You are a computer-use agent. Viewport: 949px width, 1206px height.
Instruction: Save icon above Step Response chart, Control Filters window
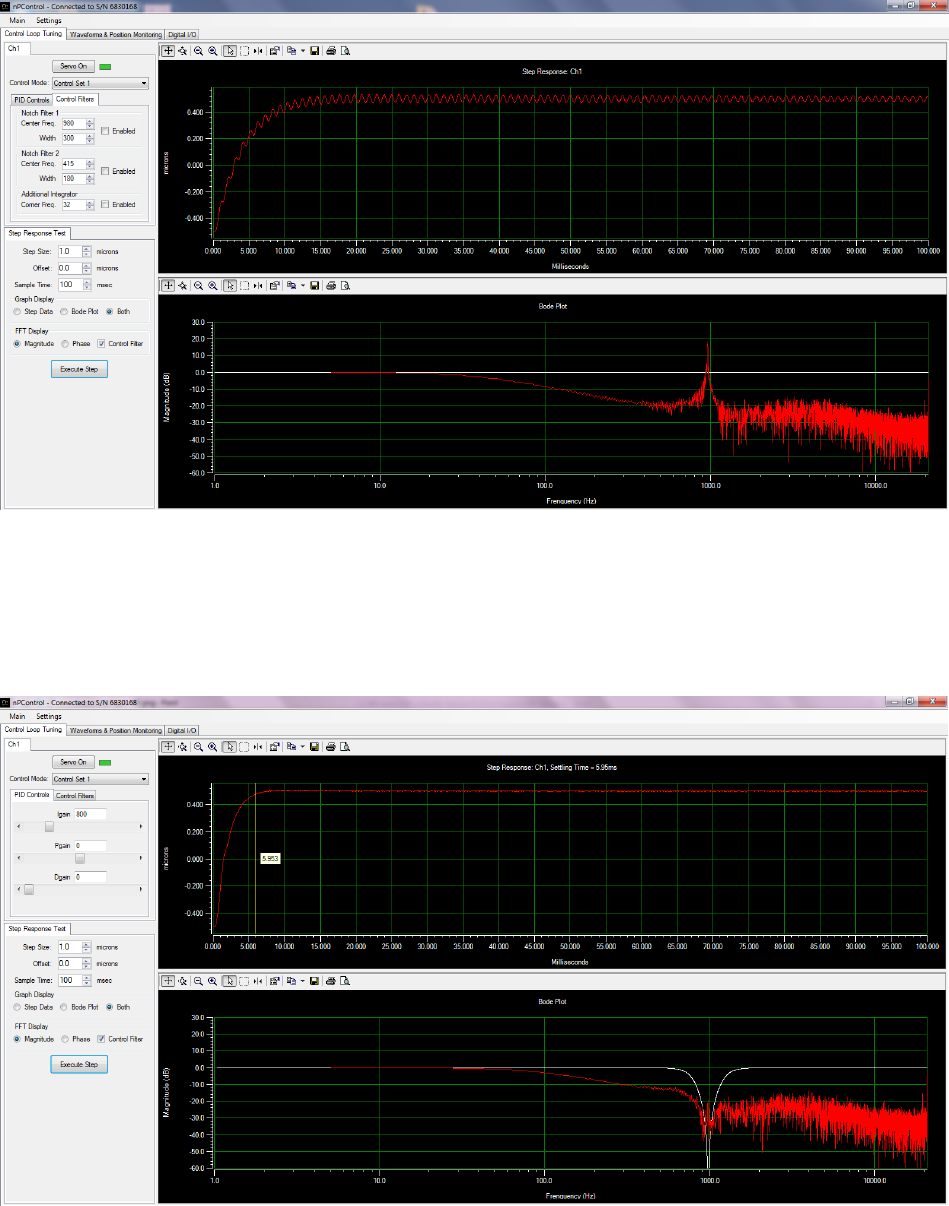click(x=314, y=50)
